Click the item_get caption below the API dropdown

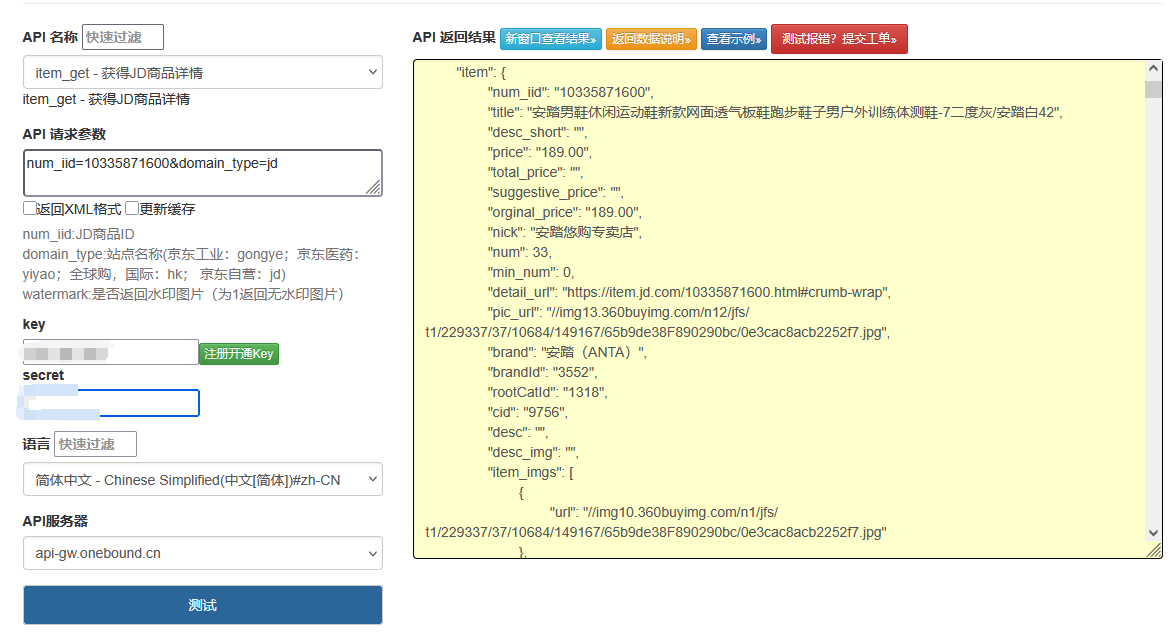106,99
